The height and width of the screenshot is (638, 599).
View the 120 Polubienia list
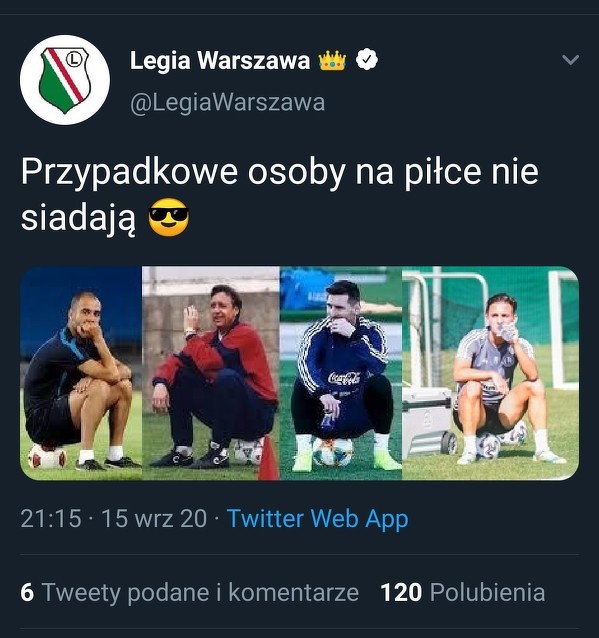(463, 592)
